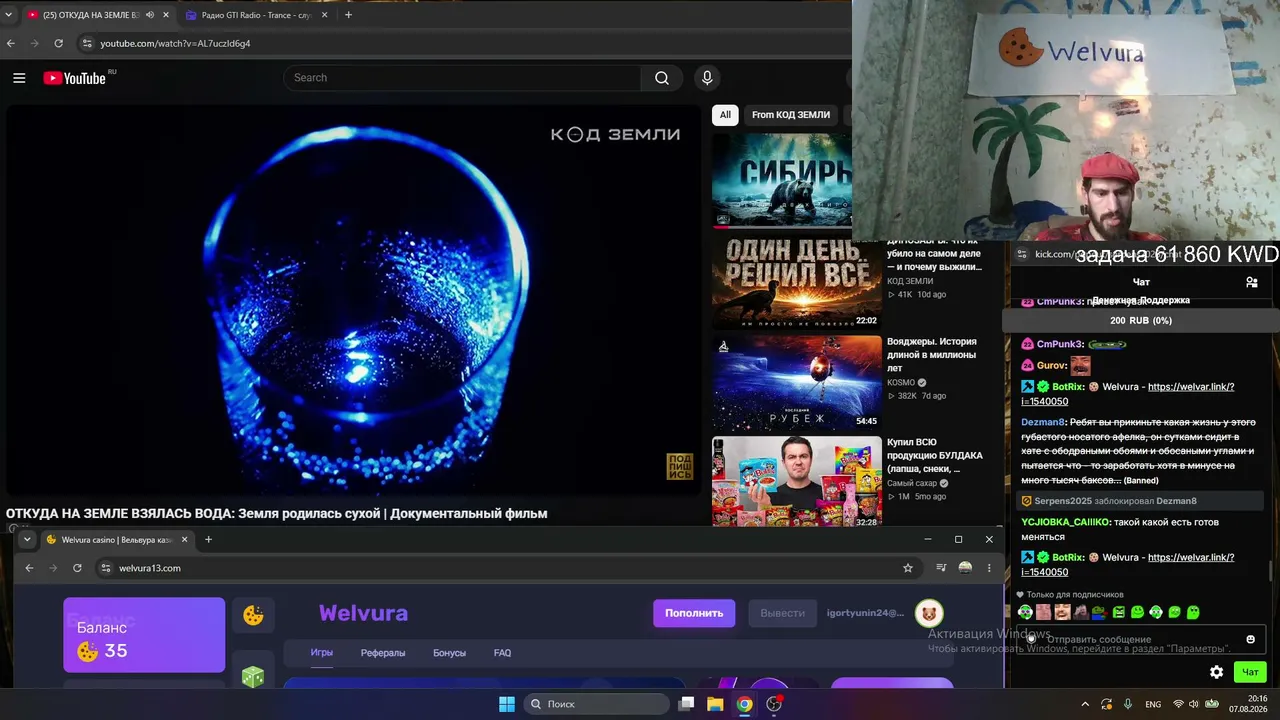Open site info icon beside youtube.com URL
Image resolution: width=1280 pixels, height=720 pixels.
pyautogui.click(x=87, y=43)
